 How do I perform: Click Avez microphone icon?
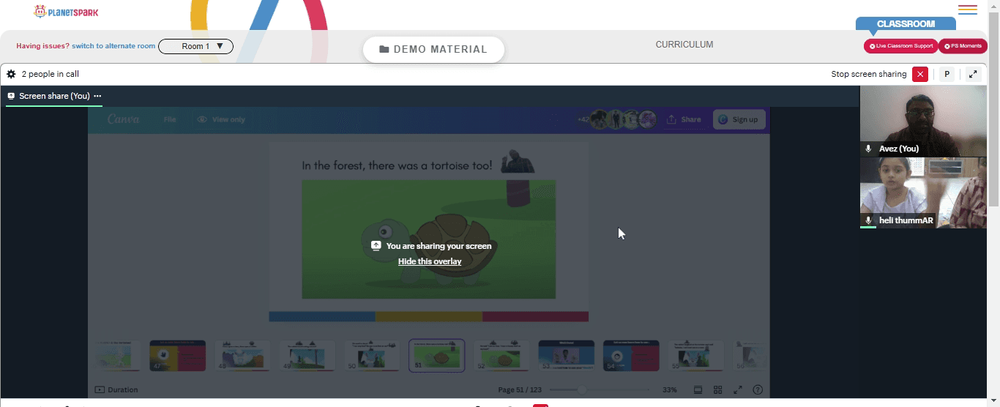[x=868, y=149]
